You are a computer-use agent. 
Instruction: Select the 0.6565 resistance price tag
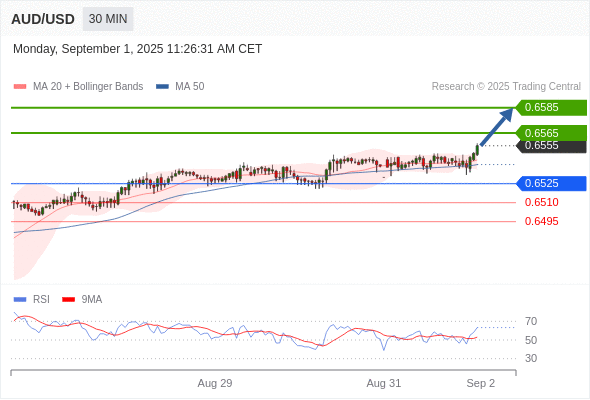[x=551, y=133]
